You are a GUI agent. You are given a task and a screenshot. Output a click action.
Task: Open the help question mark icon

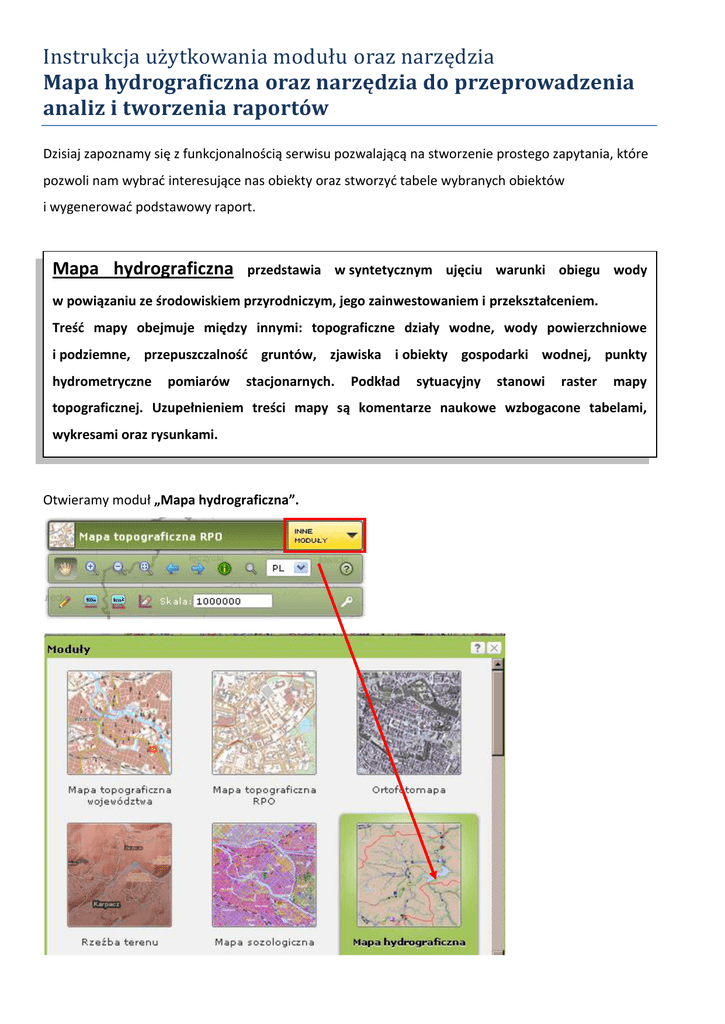point(346,568)
